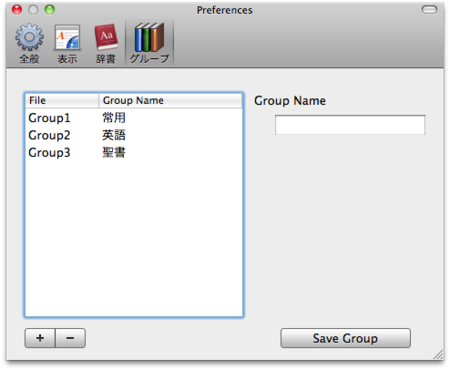
Task: Open the 辞書 dictionary preferences pane
Action: [x=106, y=44]
